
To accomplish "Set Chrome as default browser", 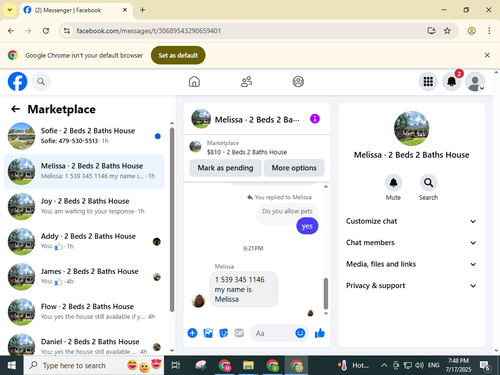I will [x=178, y=55].
